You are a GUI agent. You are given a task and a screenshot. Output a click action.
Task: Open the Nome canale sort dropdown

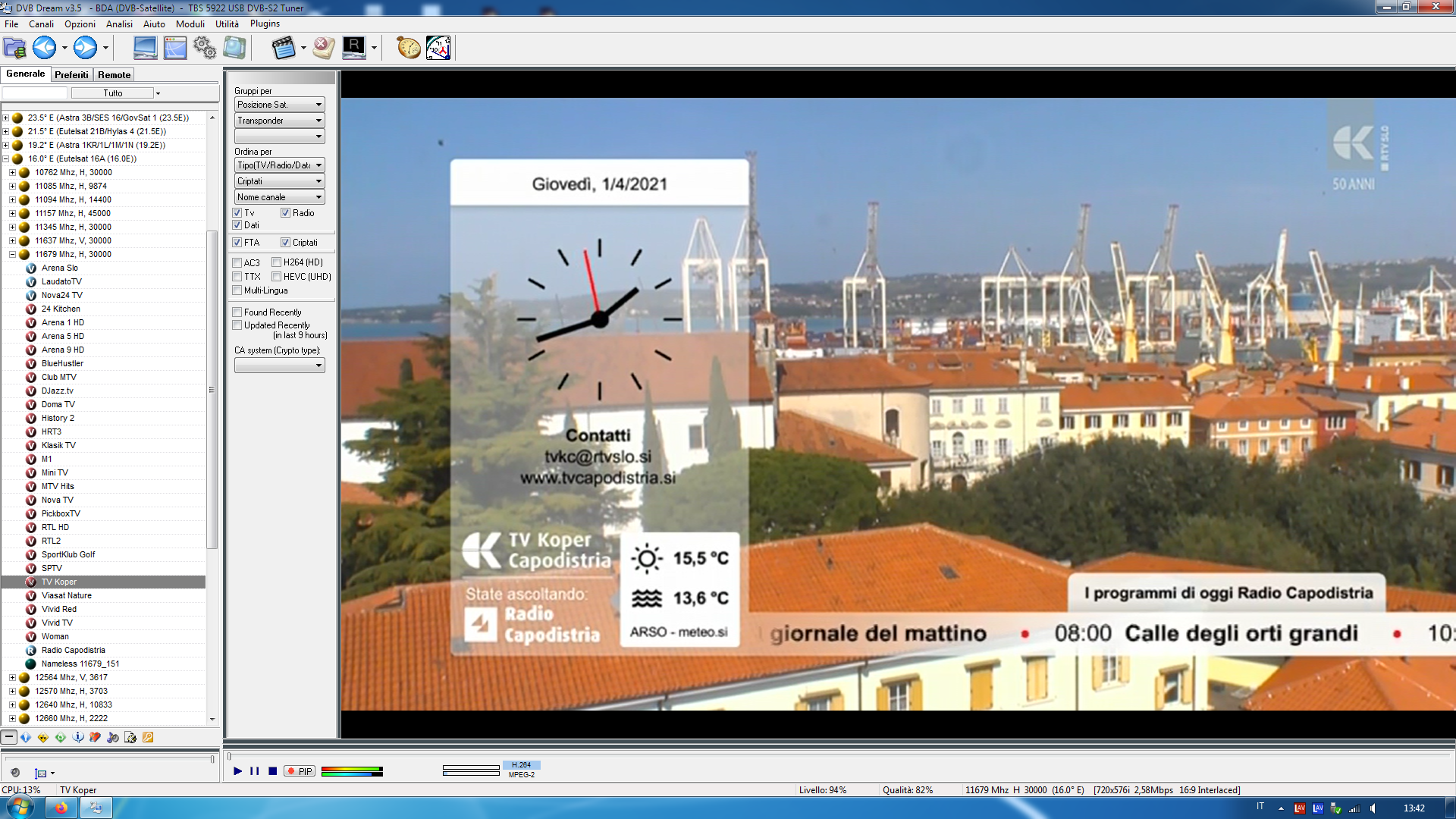pos(280,197)
